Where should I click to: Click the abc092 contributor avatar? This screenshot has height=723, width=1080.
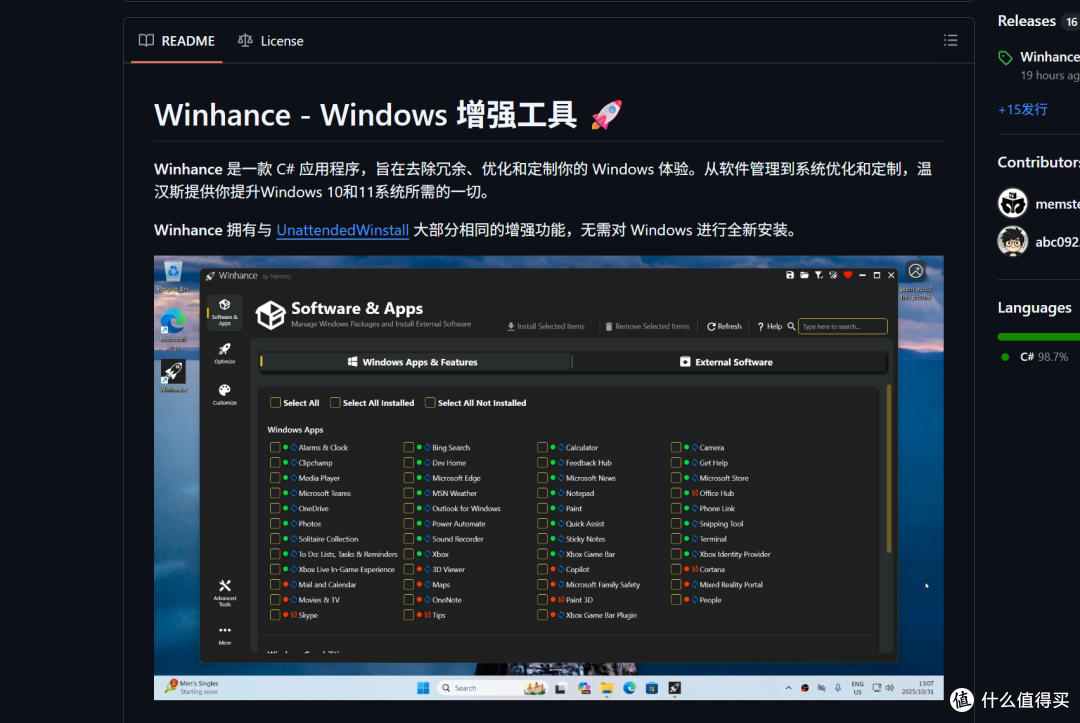[1012, 241]
